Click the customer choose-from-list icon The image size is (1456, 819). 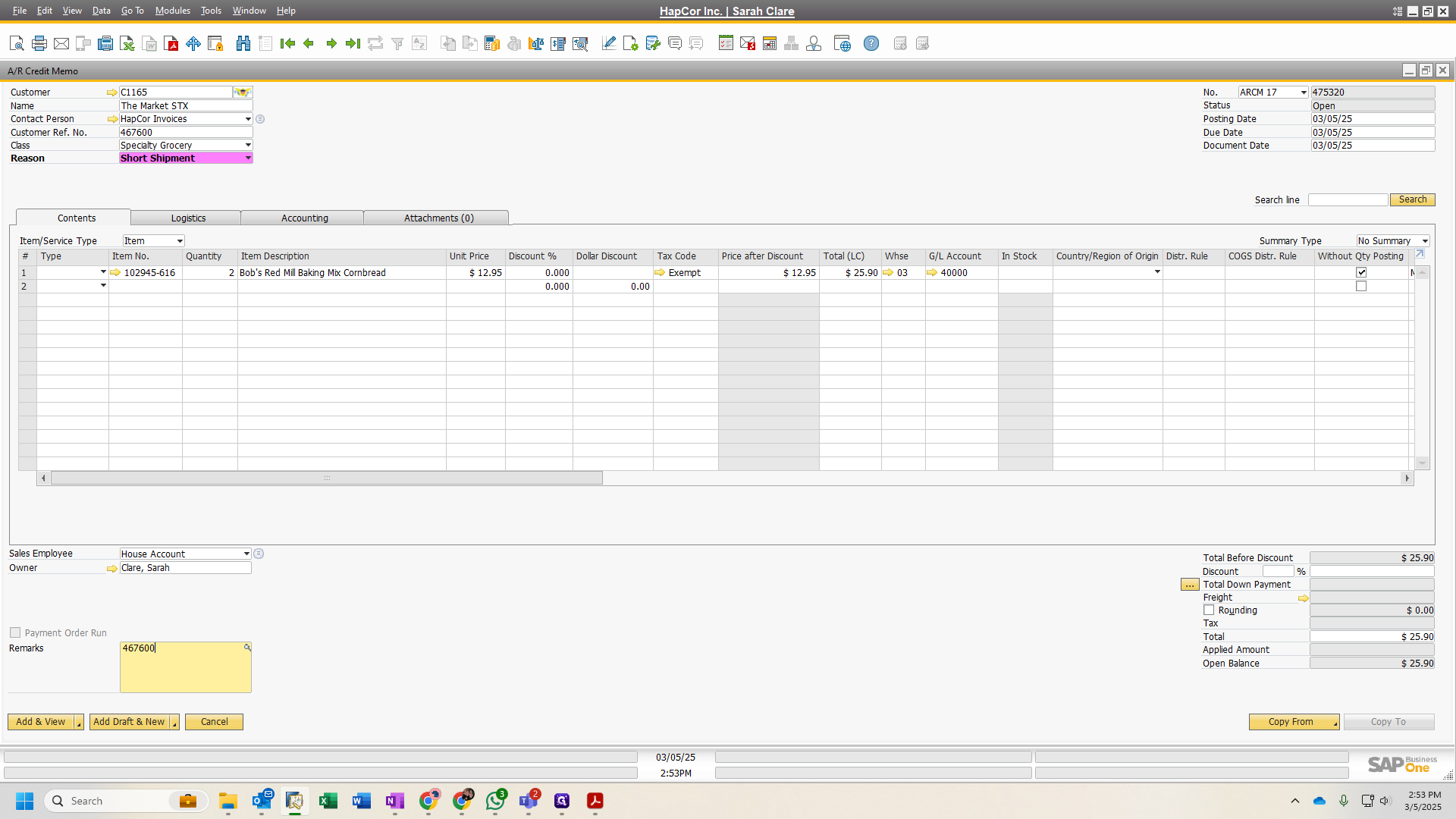tap(242, 93)
